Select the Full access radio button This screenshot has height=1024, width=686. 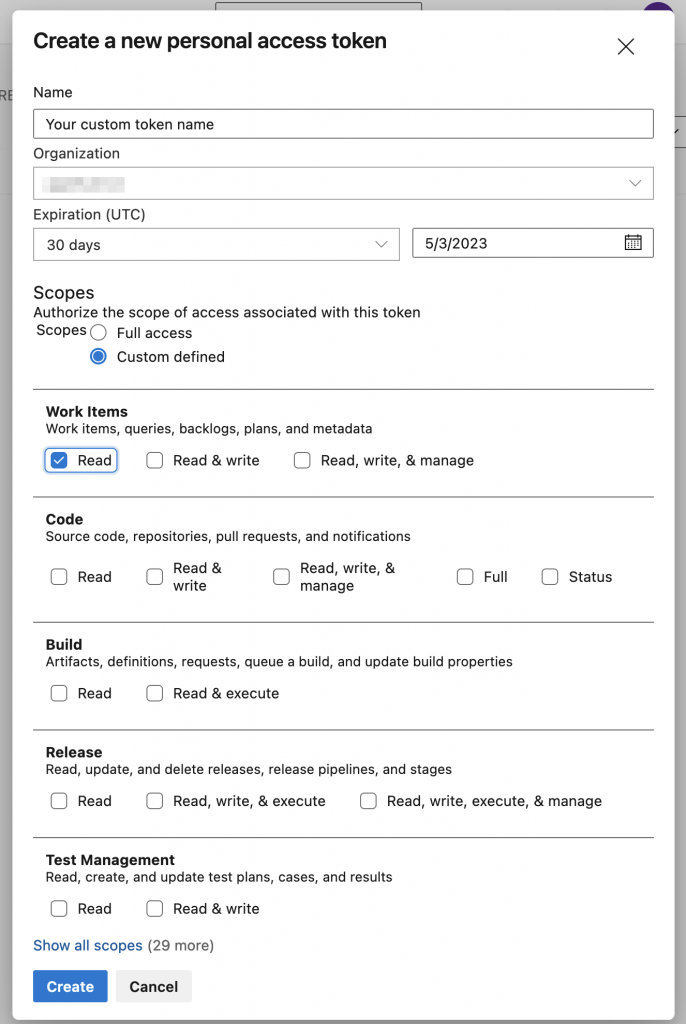98,332
